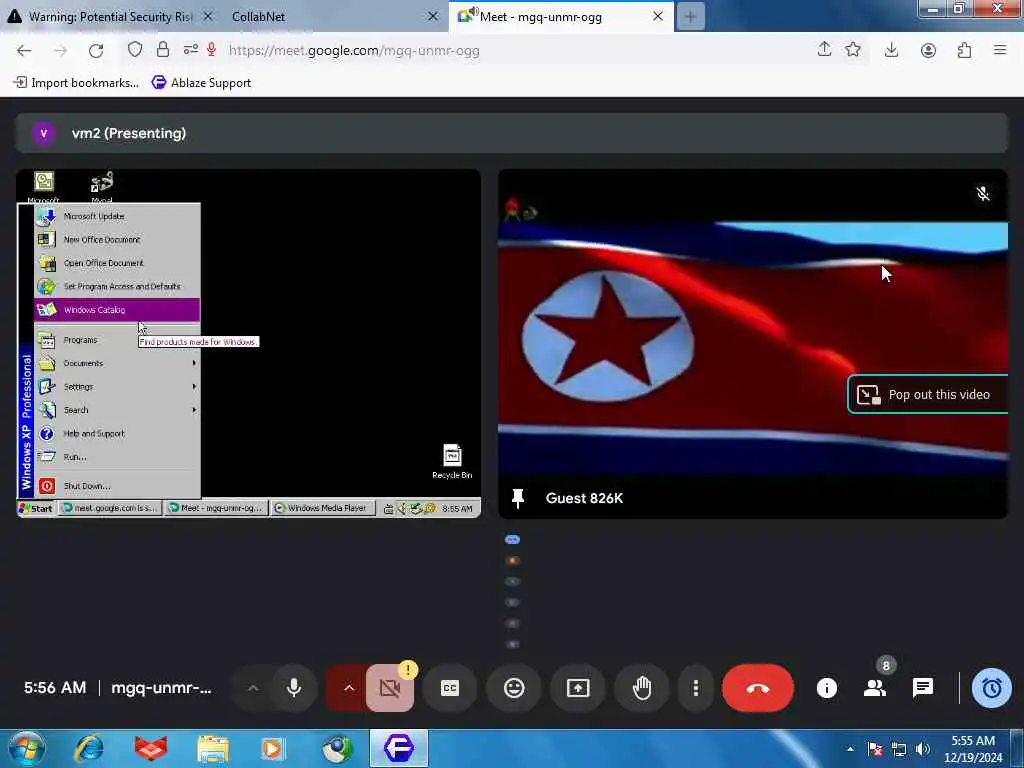
Task: Expand video settings chevron beside camera
Action: point(349,688)
